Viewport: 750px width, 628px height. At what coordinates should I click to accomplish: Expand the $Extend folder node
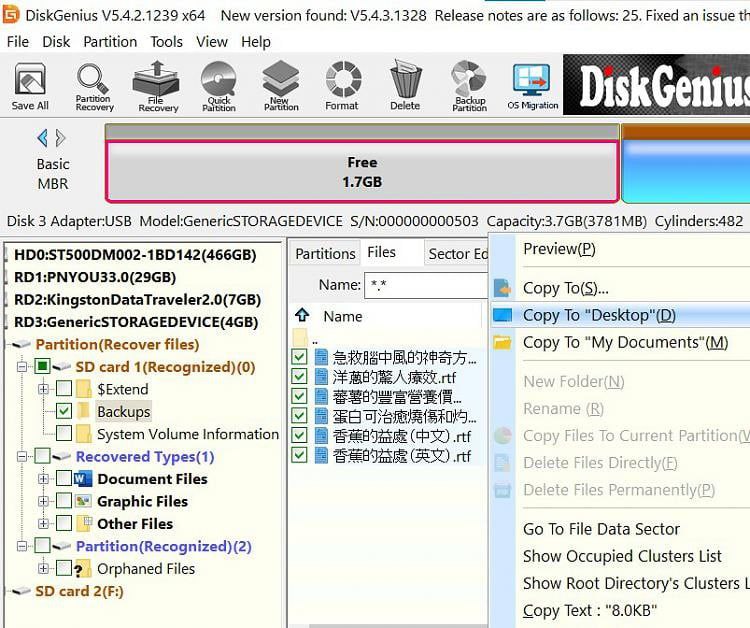click(43, 389)
